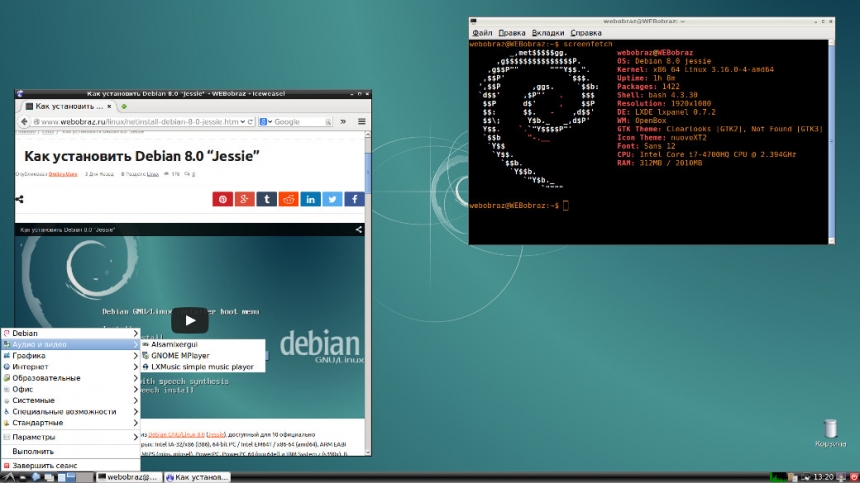Launch LXMusic simple music player
860x483 pixels.
(202, 367)
